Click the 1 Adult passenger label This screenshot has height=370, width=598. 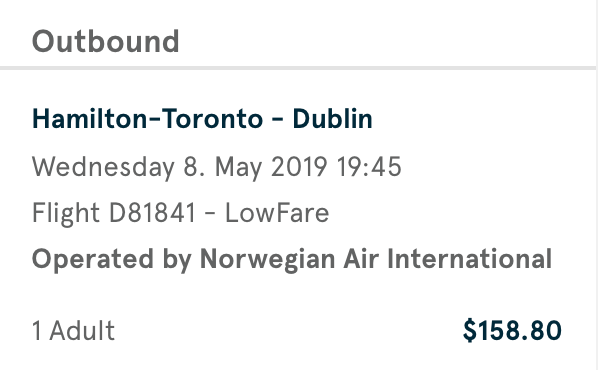tap(73, 330)
